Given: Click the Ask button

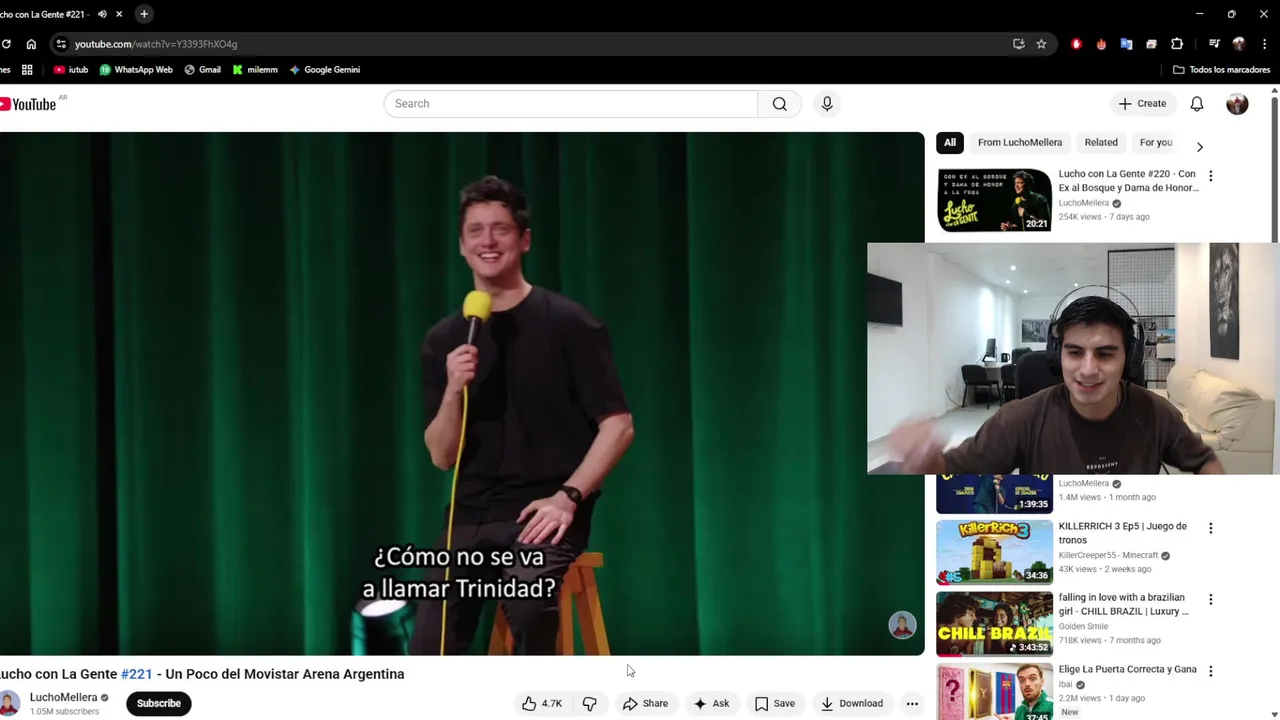Looking at the screenshot, I should [712, 703].
